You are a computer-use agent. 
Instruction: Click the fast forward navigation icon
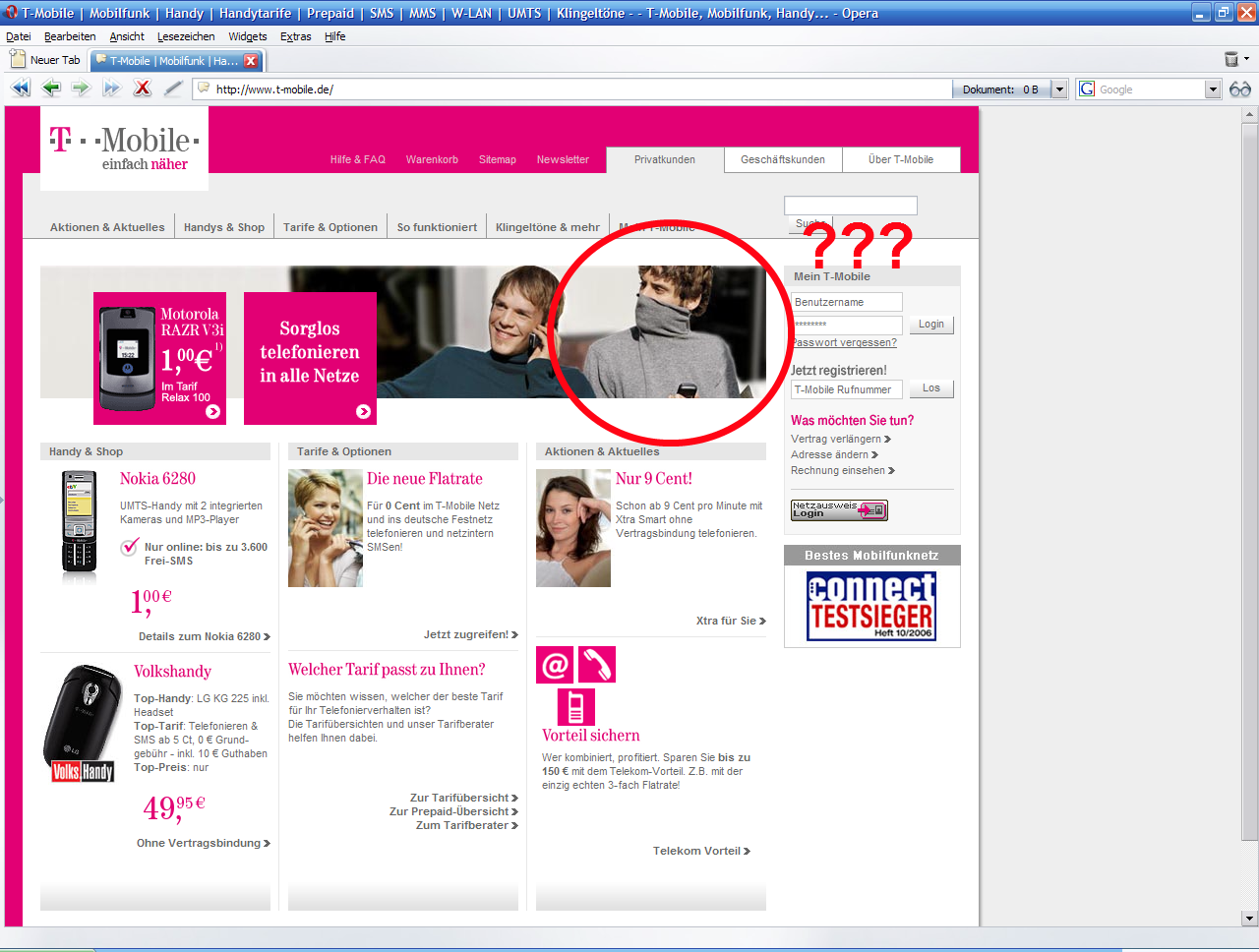tap(111, 89)
